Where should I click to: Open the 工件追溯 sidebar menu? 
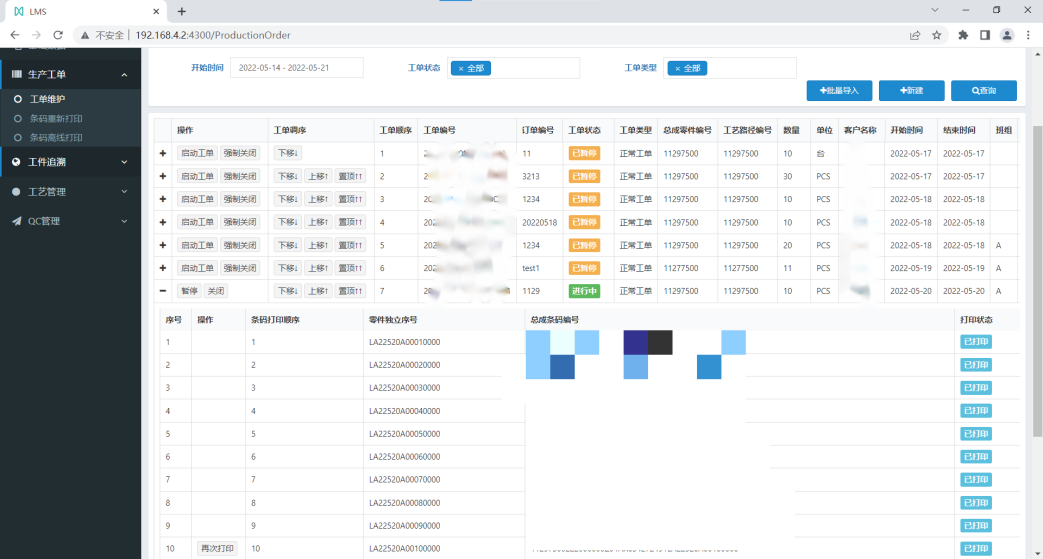(x=70, y=162)
